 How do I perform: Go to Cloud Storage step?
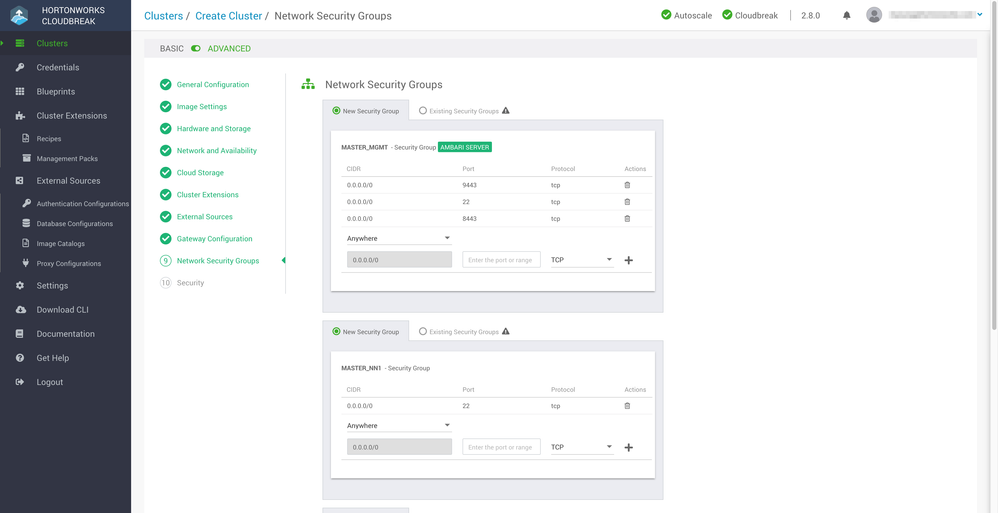(x=200, y=172)
